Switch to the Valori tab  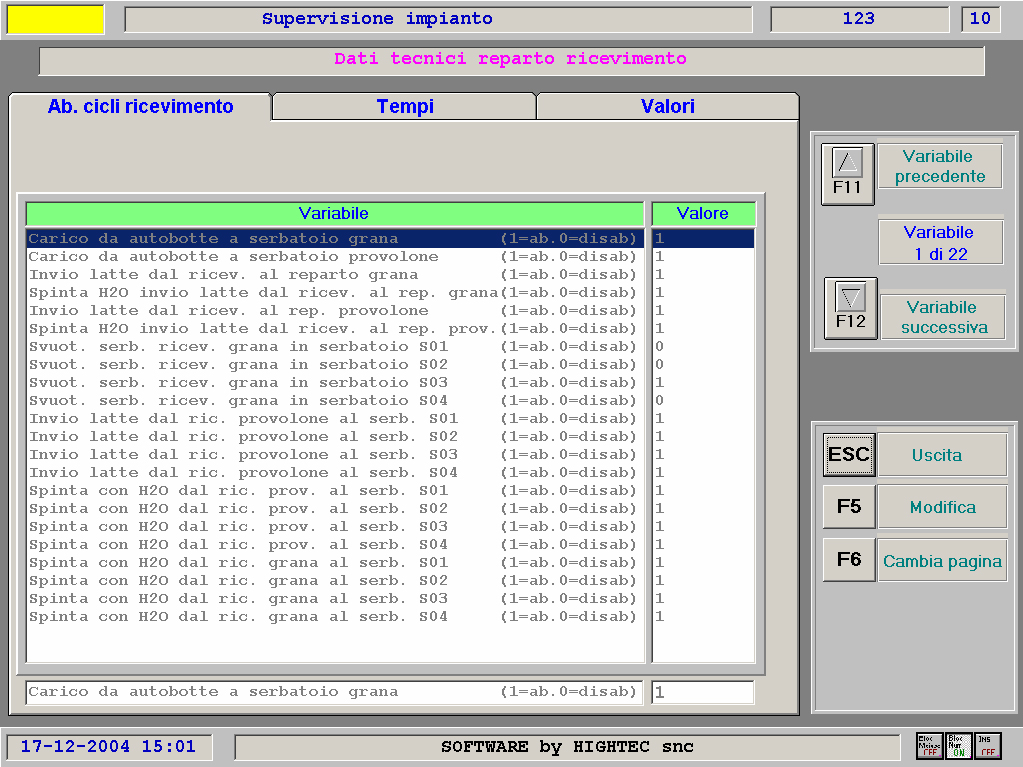click(667, 106)
